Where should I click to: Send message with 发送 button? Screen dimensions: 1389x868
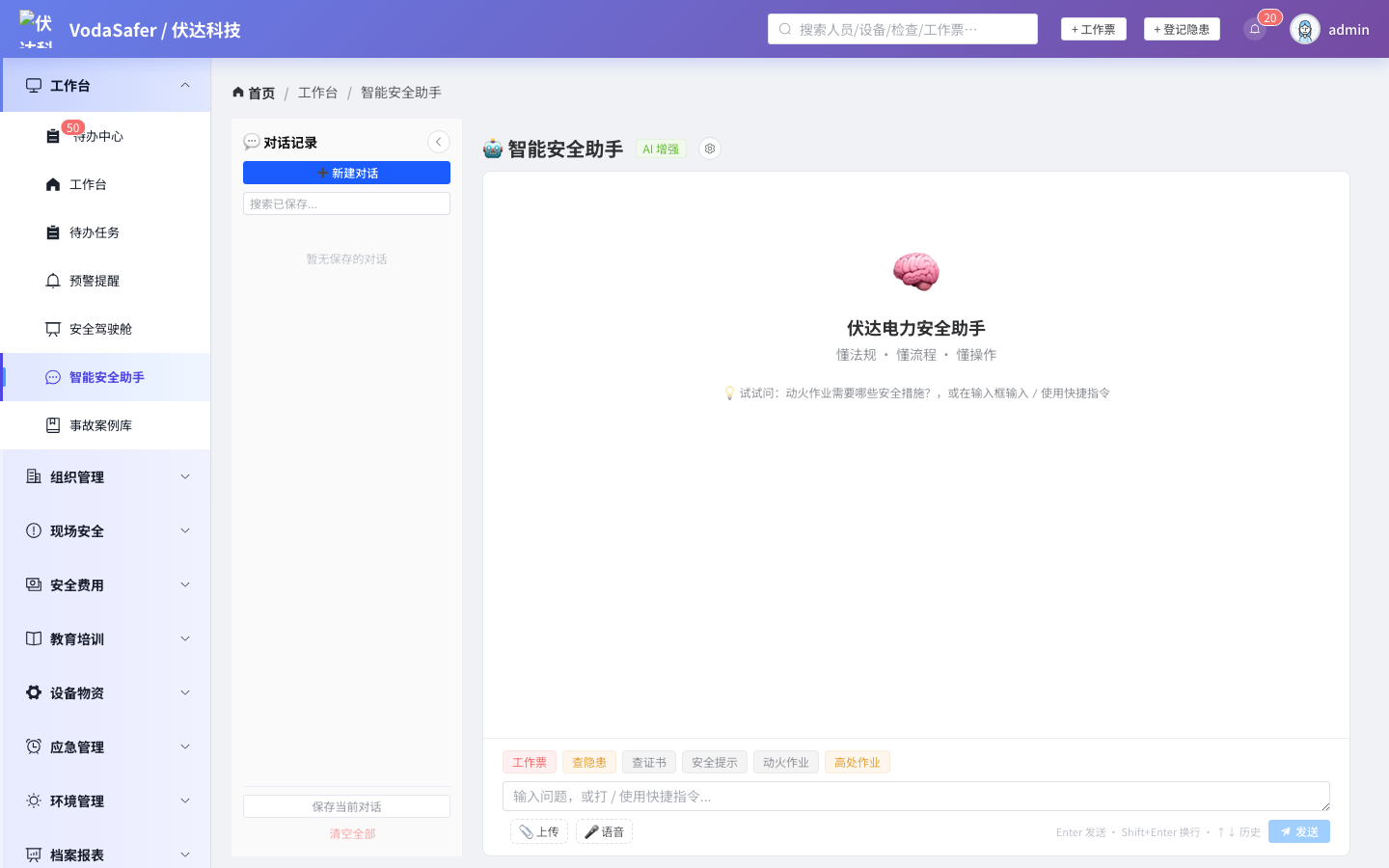(1298, 831)
